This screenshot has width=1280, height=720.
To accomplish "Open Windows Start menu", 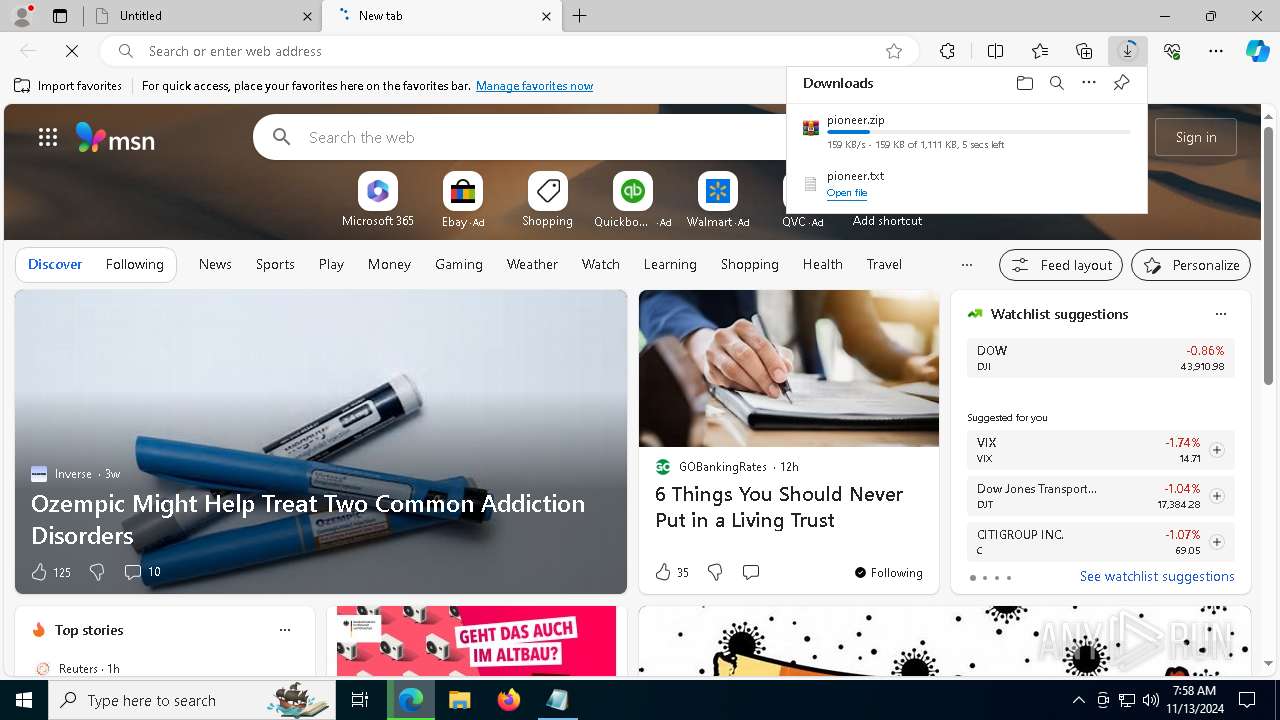I will click(24, 700).
